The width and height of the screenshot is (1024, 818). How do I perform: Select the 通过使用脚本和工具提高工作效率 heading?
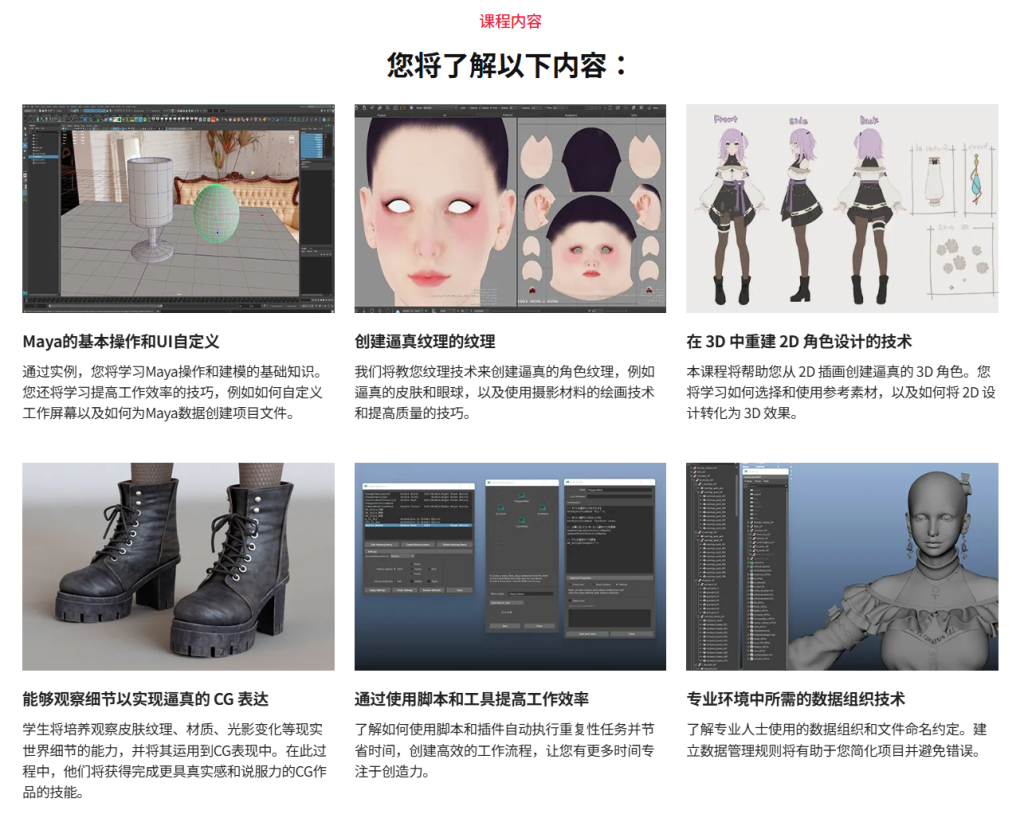[471, 699]
